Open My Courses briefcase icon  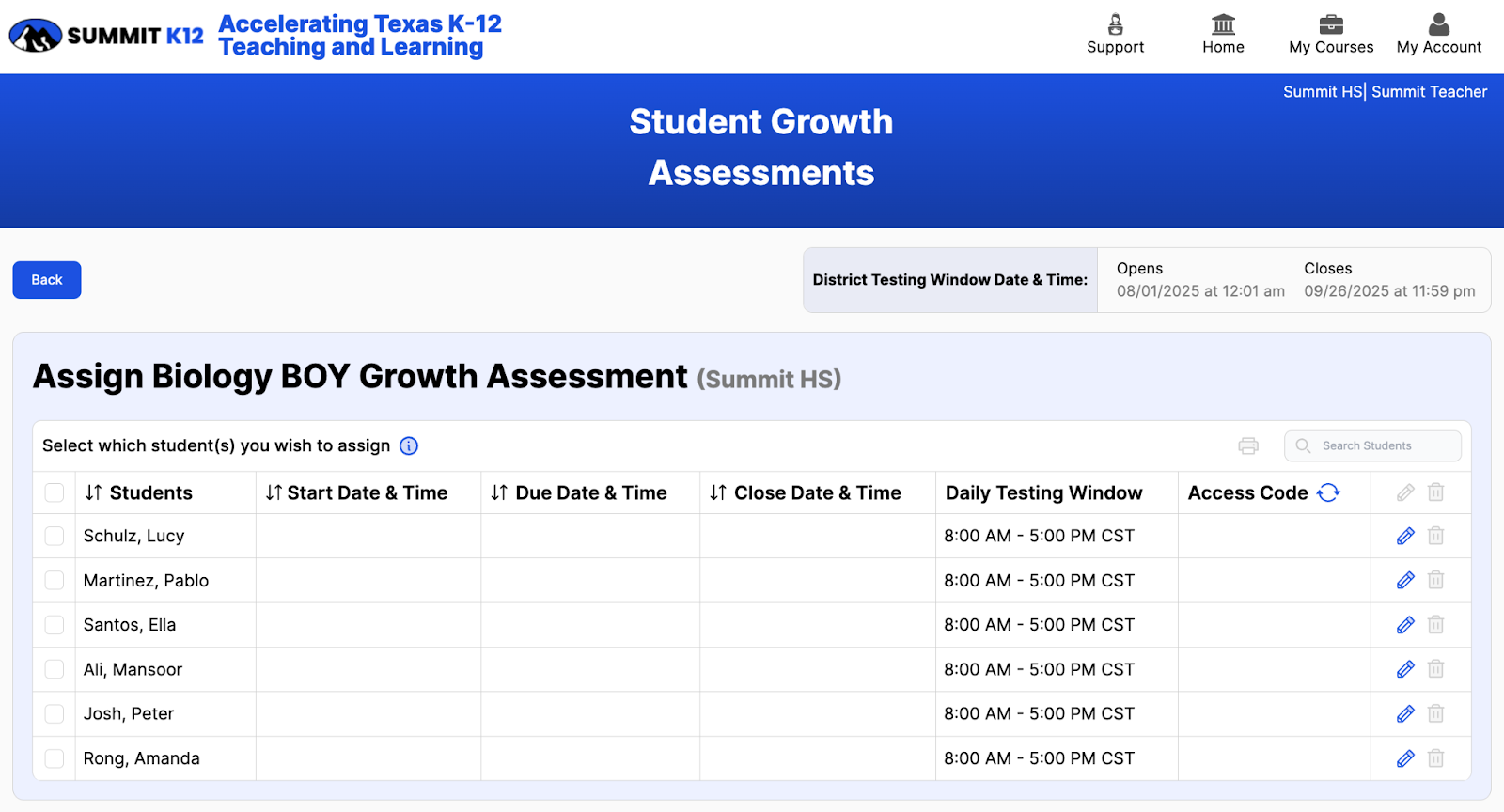point(1331,24)
